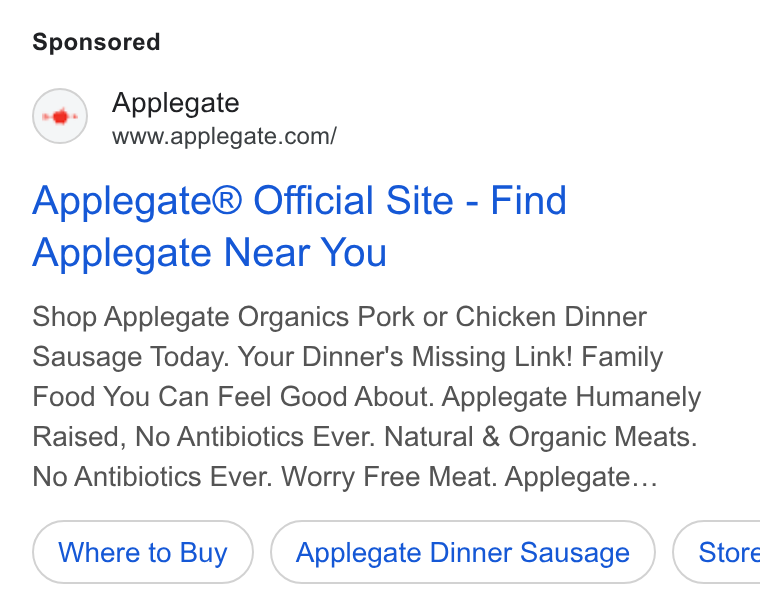Click the trailing ellipsis after 'Applegate'
760x616 pixels.
click(643, 477)
